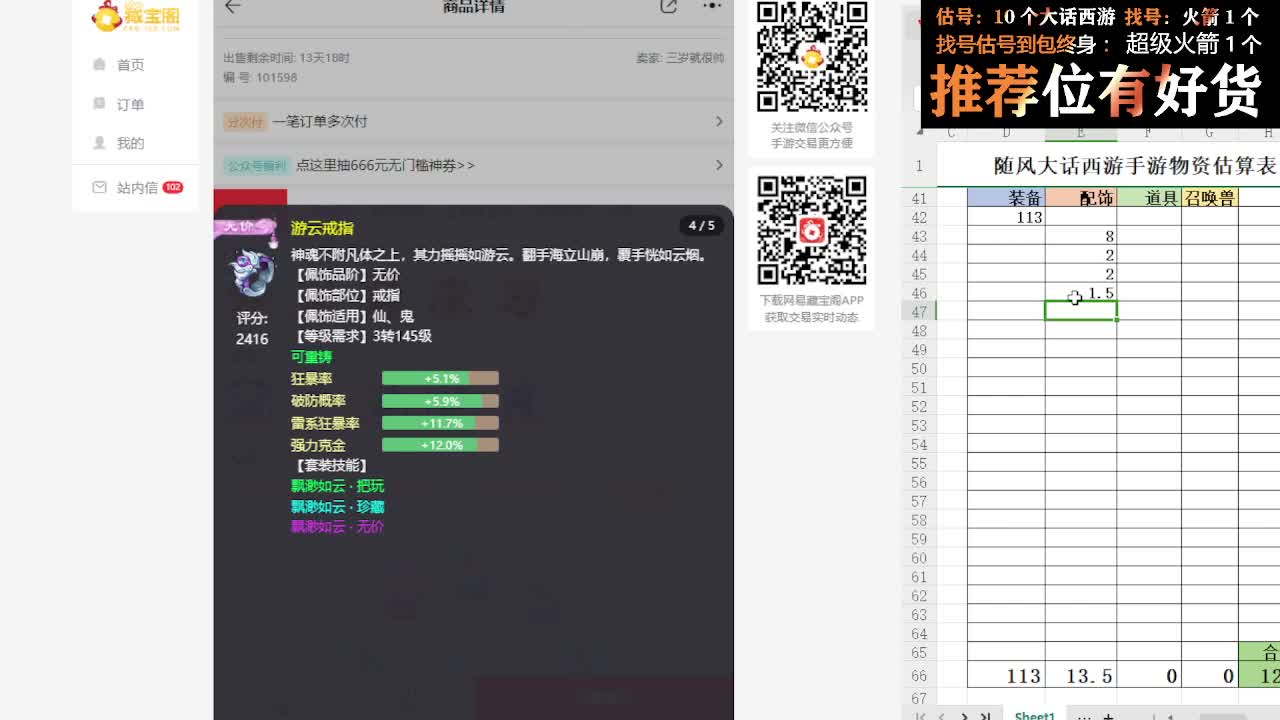Click the back arrow on the 商品详情 page
Image resolution: width=1280 pixels, height=720 pixels.
[x=230, y=6]
